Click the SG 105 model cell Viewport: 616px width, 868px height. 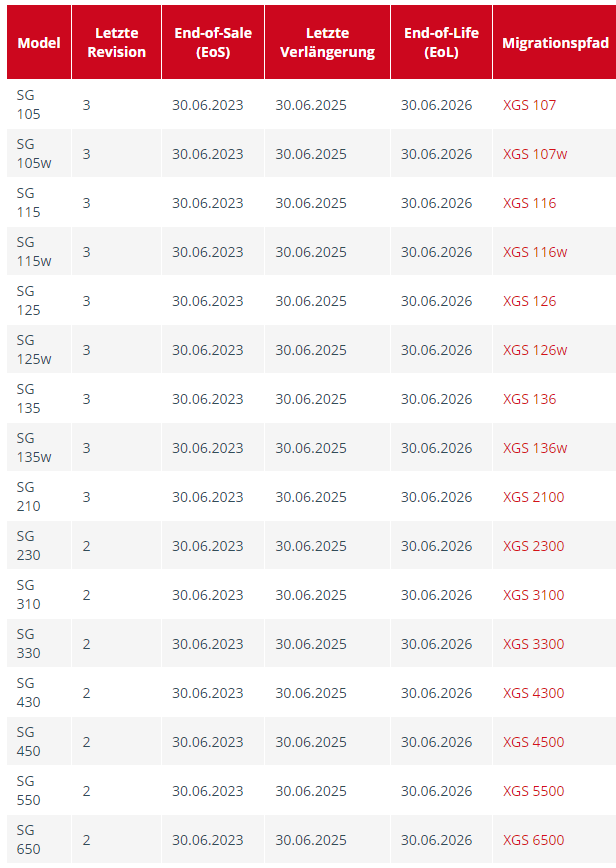39,105
